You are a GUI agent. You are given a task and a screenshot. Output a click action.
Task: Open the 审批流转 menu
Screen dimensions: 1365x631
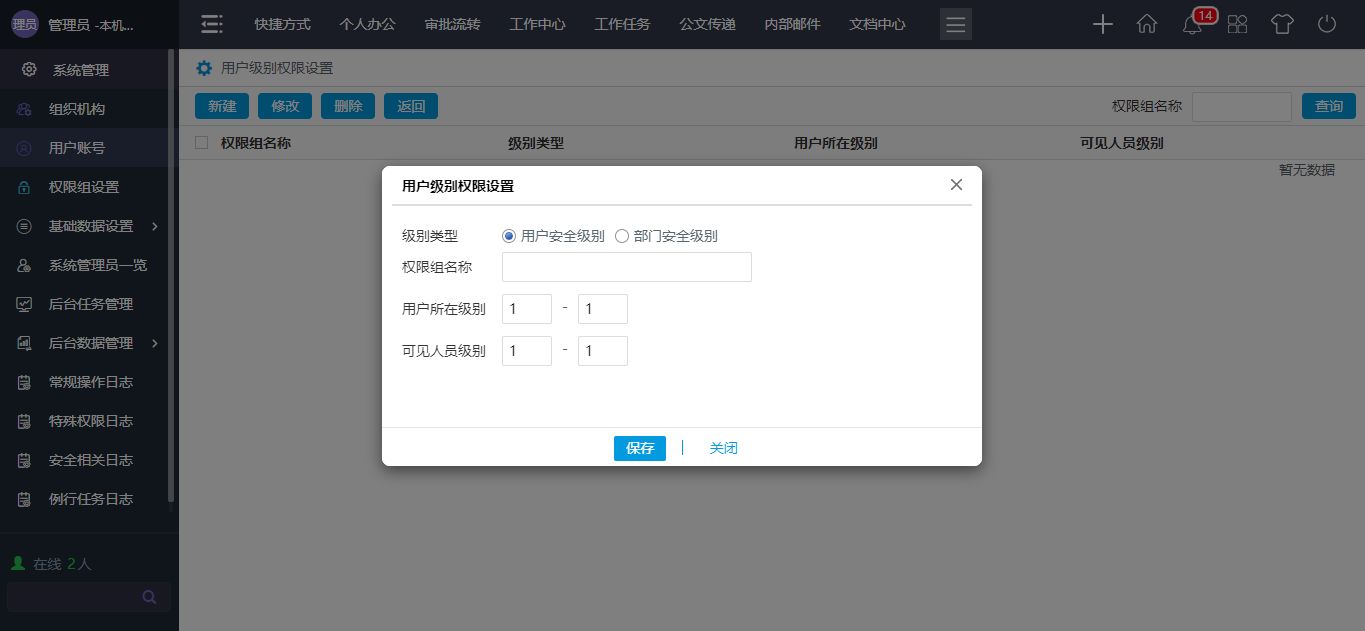(x=452, y=24)
